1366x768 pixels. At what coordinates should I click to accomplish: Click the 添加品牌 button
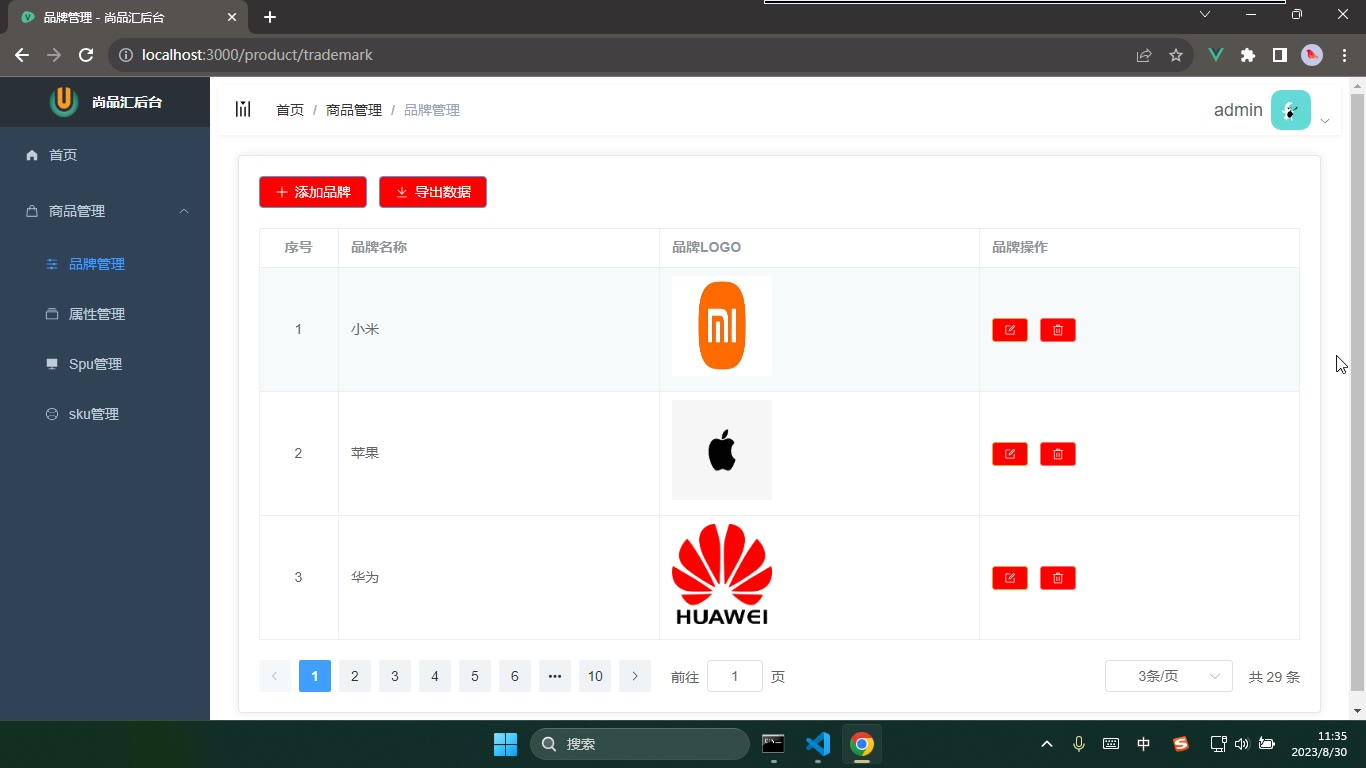tap(313, 192)
